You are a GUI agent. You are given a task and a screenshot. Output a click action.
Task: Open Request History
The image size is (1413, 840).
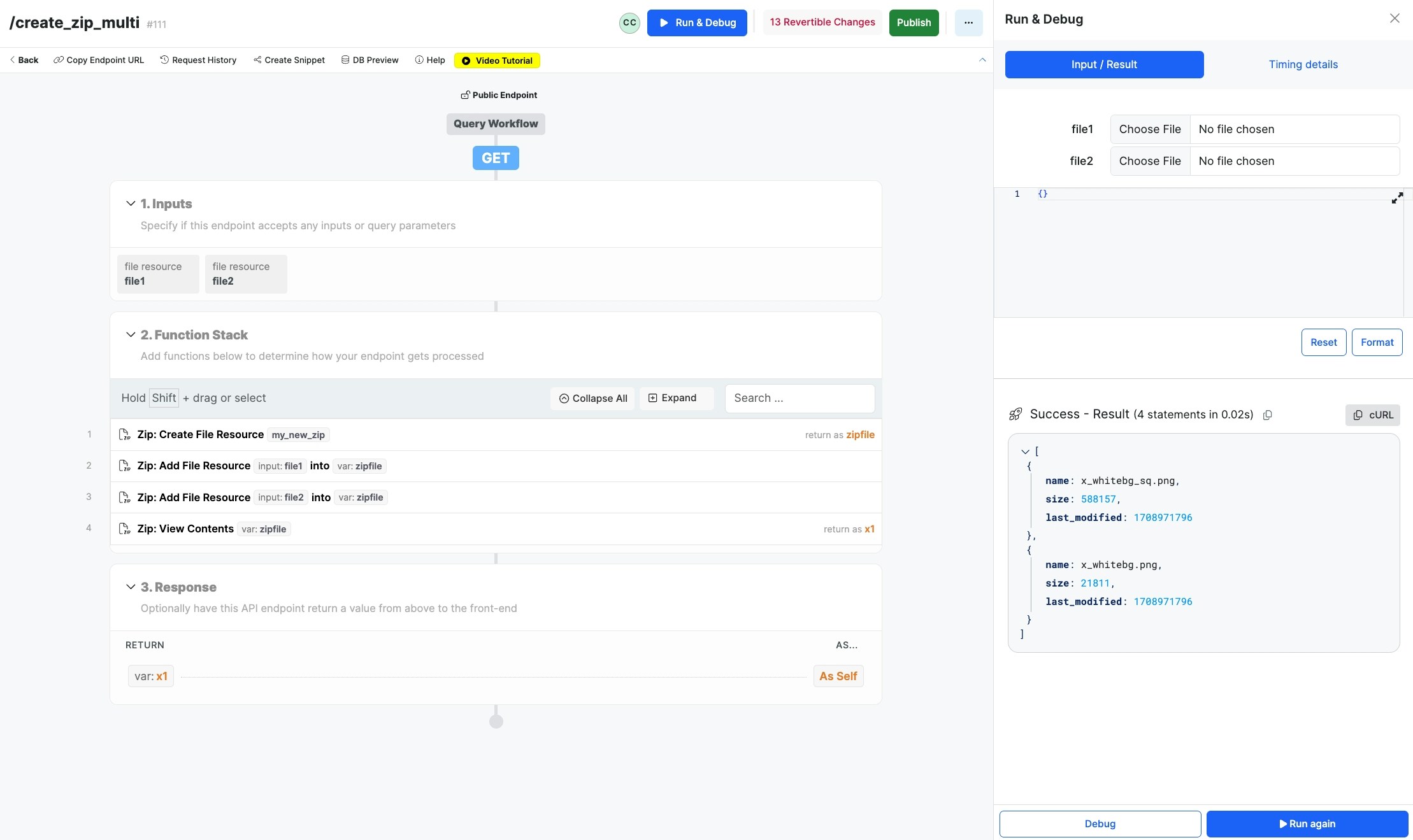tap(198, 61)
